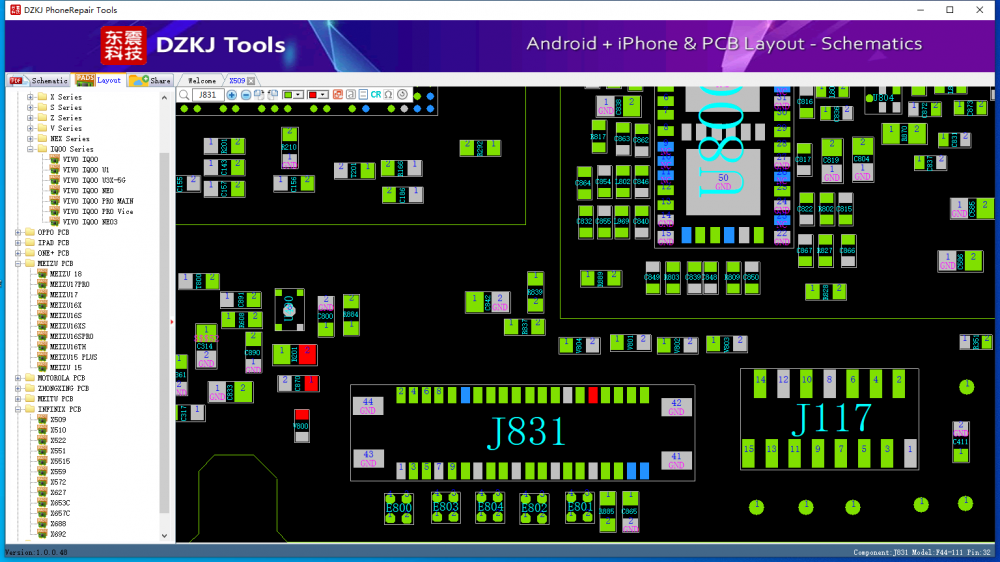The width and height of the screenshot is (1000, 562).
Task: Click the circular rotate icon in toolbar
Action: tap(402, 95)
